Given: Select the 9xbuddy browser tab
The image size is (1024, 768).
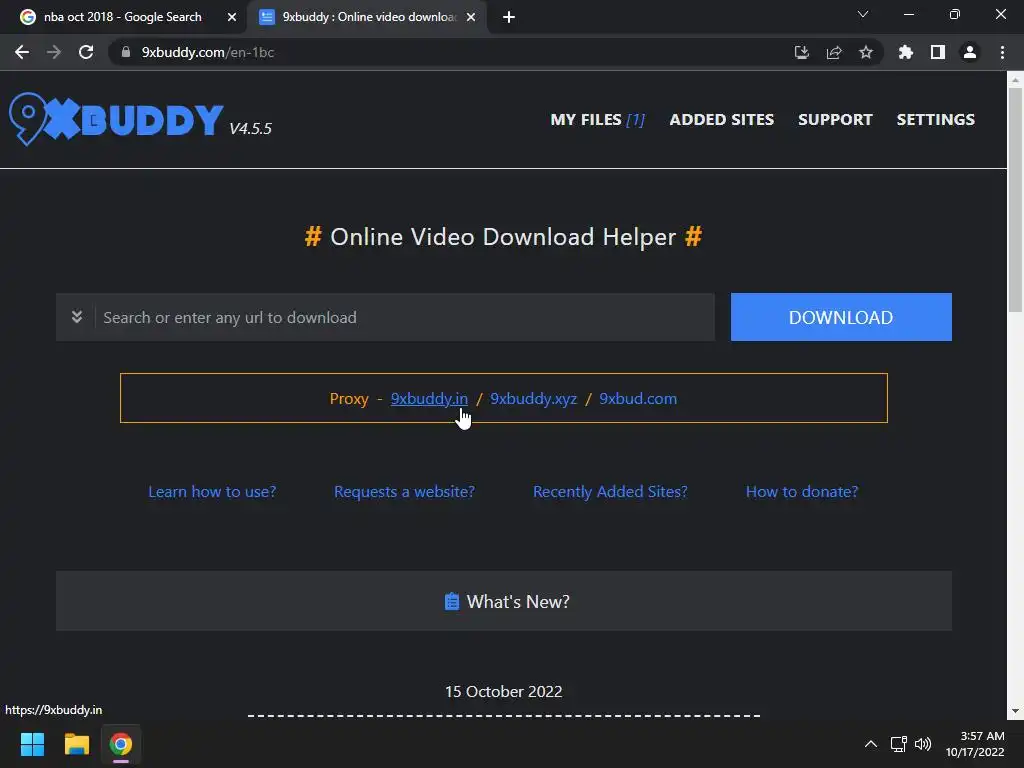Looking at the screenshot, I should coord(369,17).
